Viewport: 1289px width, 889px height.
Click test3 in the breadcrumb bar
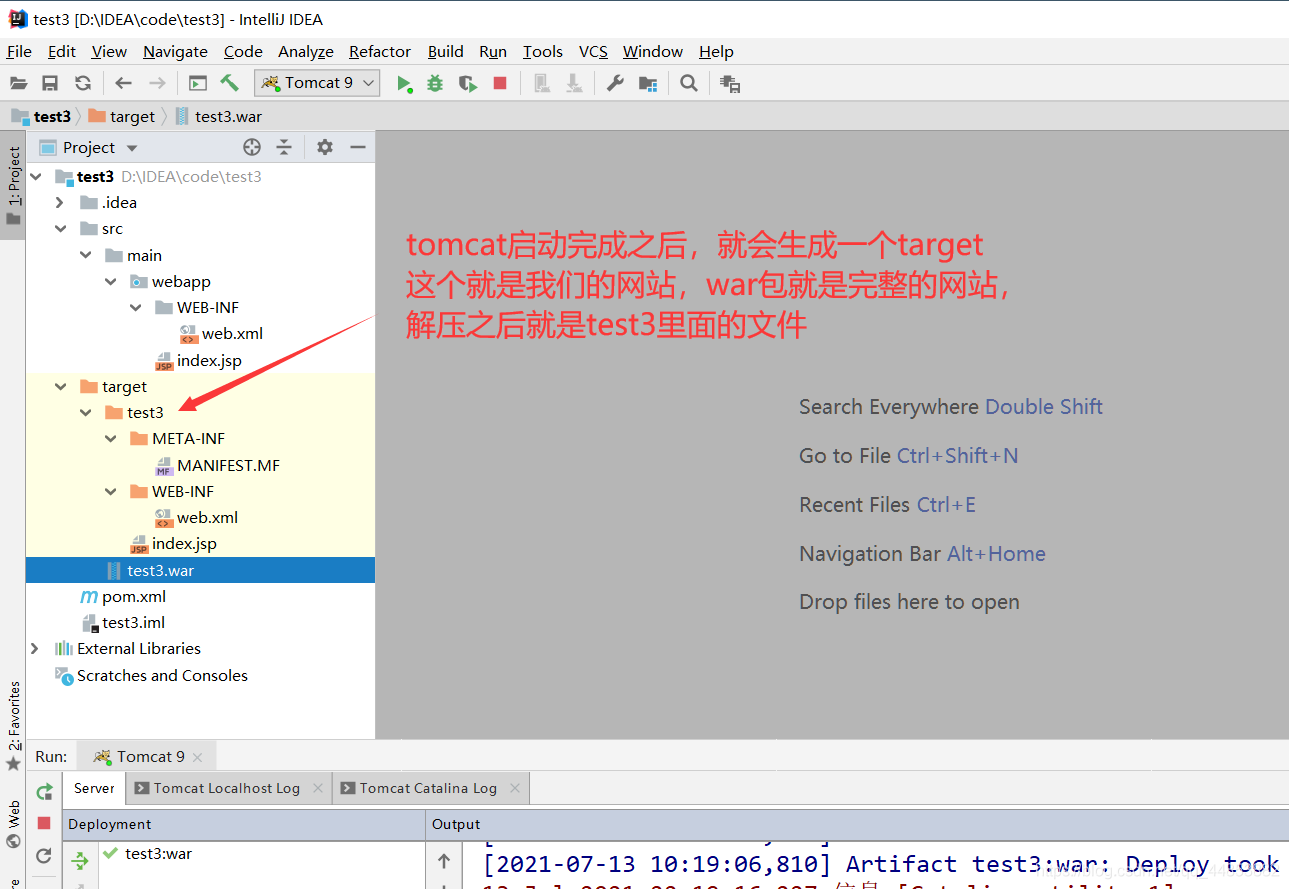click(x=41, y=116)
